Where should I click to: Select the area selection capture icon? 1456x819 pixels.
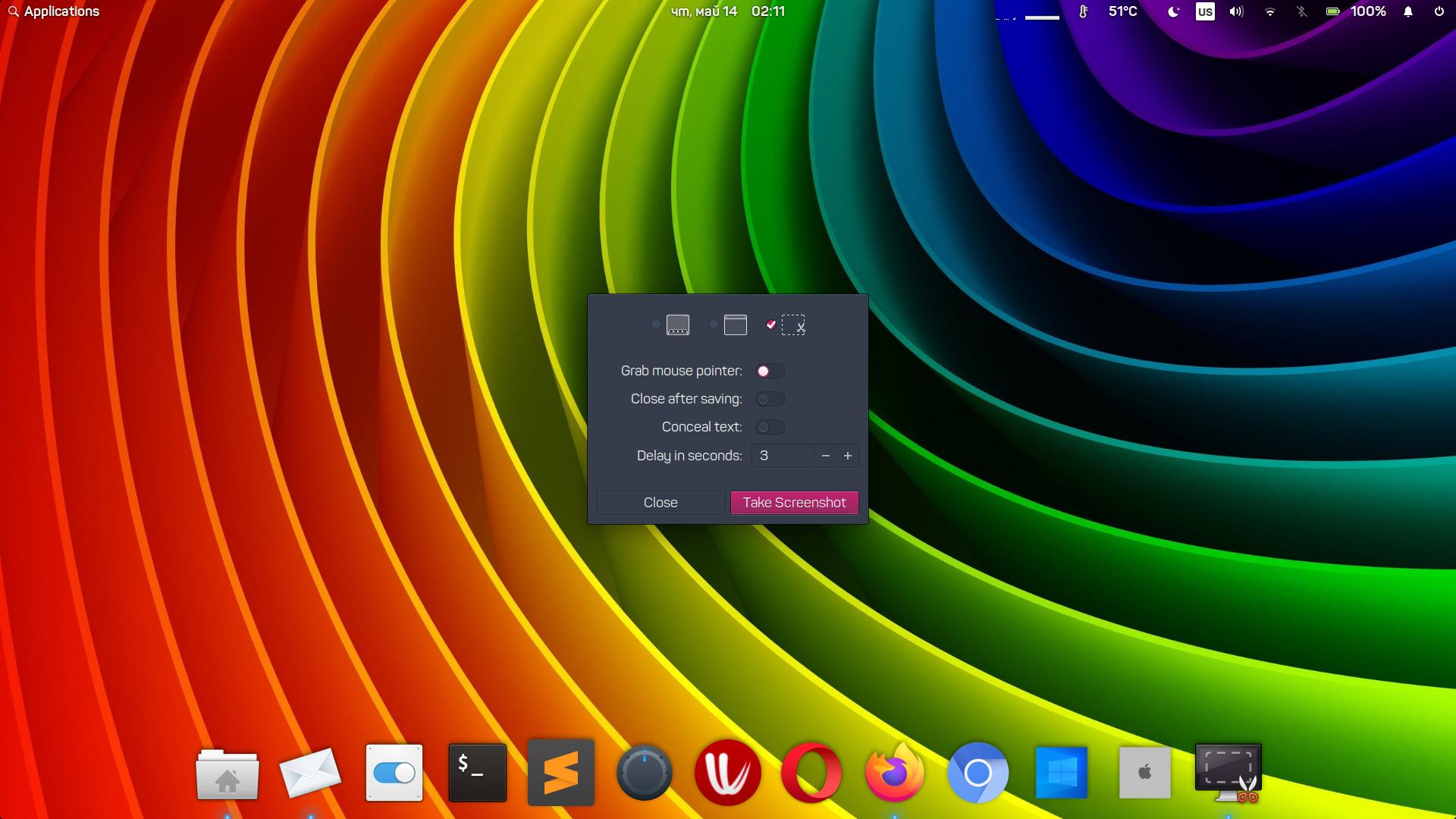(793, 325)
